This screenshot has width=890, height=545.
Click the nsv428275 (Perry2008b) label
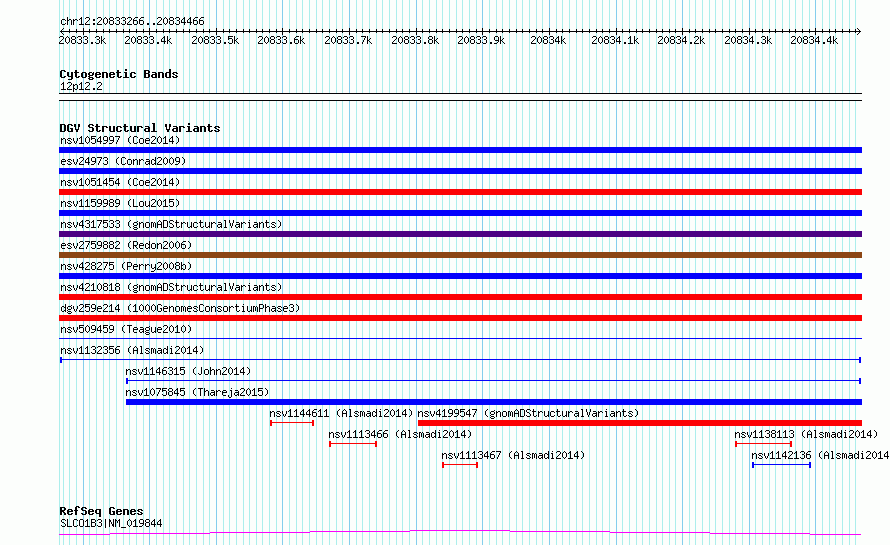[x=126, y=266]
